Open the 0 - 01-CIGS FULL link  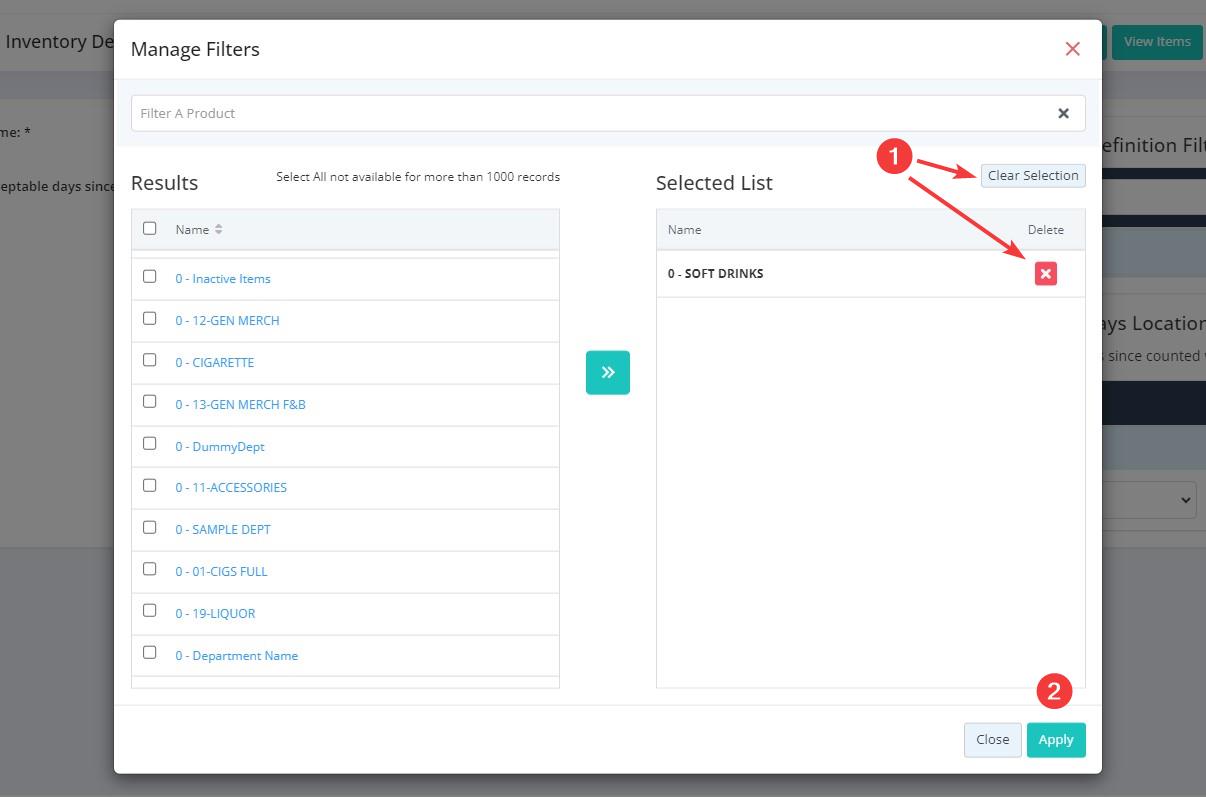point(221,572)
